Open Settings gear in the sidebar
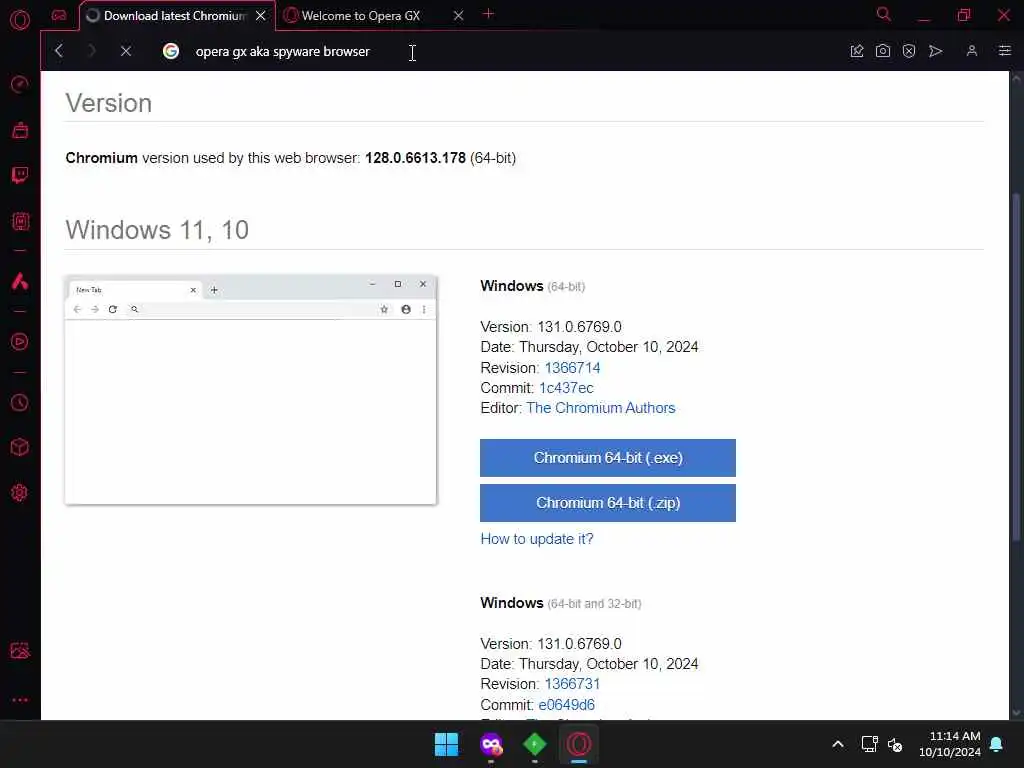This screenshot has width=1024, height=768. click(20, 492)
